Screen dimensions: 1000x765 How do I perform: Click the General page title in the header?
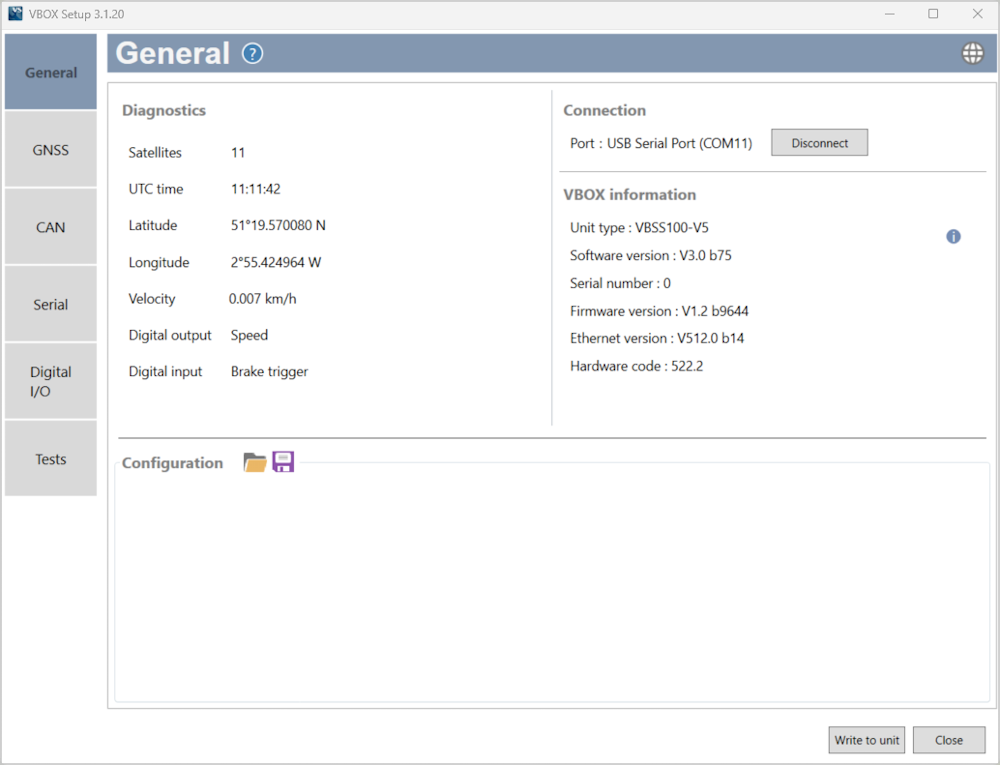172,53
